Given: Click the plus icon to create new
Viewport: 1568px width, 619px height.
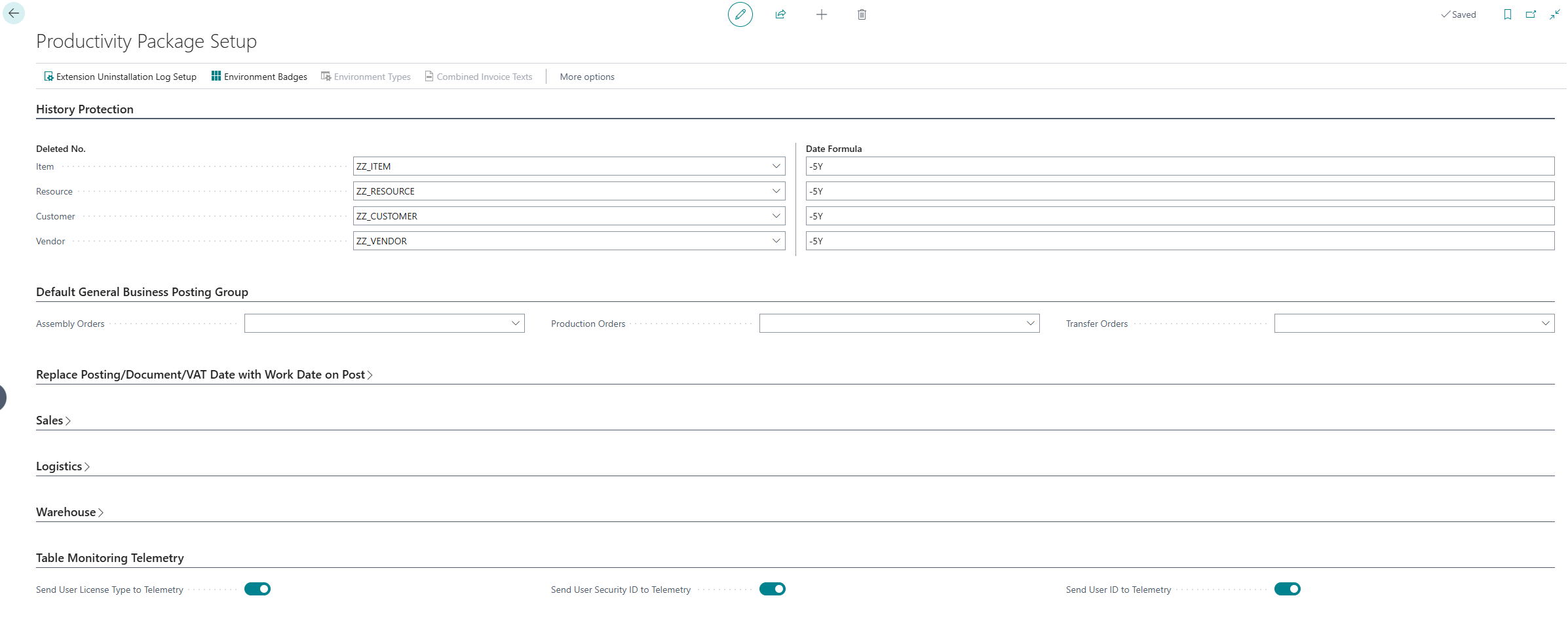Looking at the screenshot, I should pyautogui.click(x=821, y=14).
